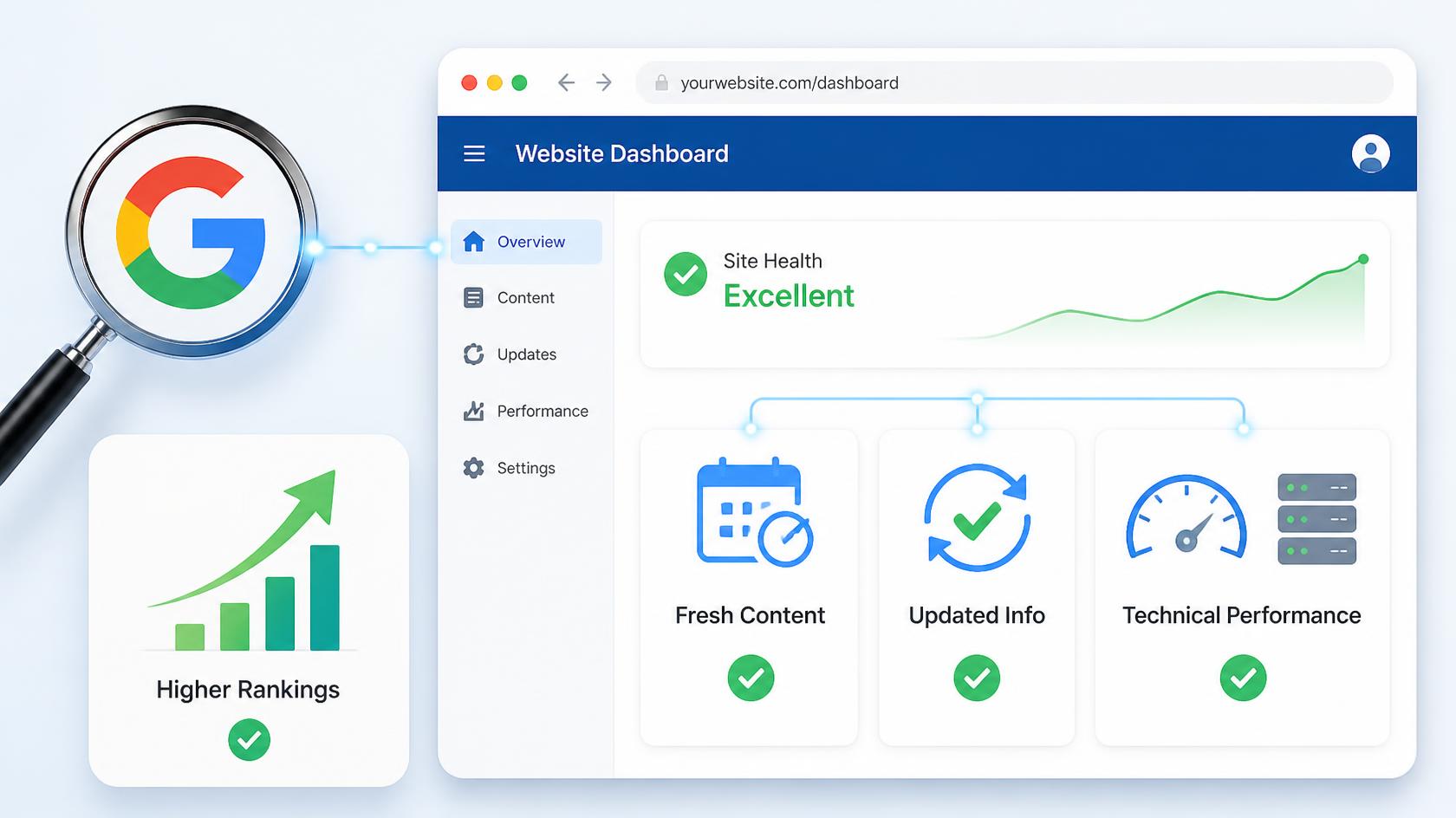Click the document icon beside Content
This screenshot has width=1456, height=818.
pos(473,298)
